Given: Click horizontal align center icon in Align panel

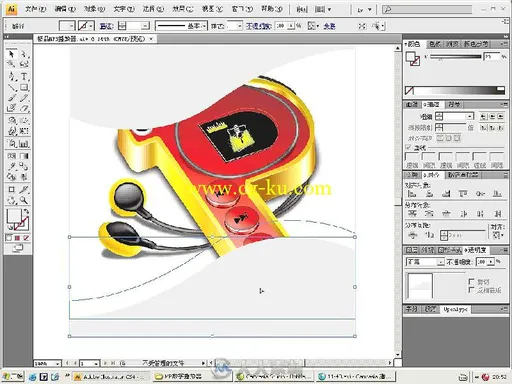Looking at the screenshot, I should (429, 193).
